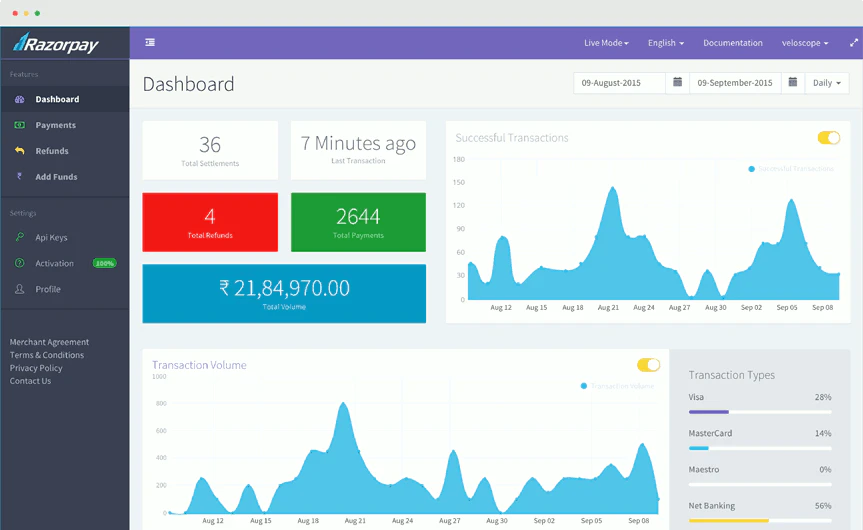Click the Total Settlements card

(210, 150)
